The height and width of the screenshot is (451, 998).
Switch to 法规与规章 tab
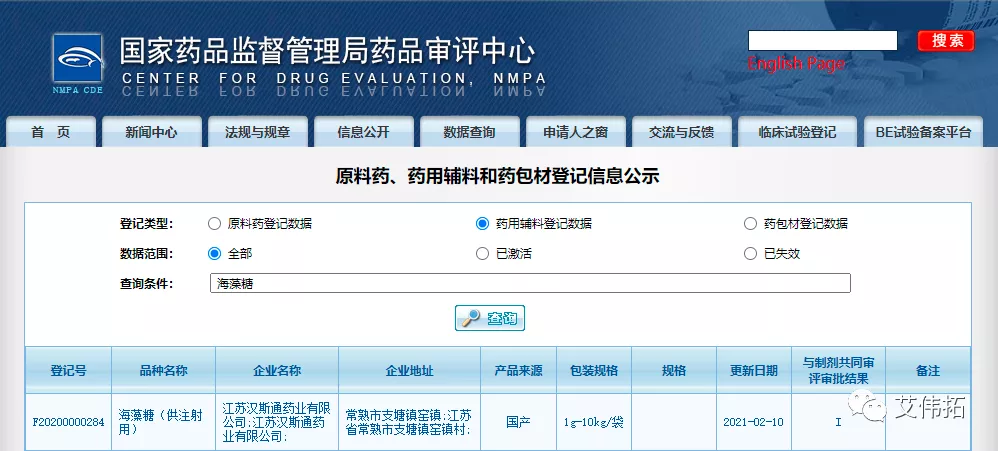click(x=257, y=132)
